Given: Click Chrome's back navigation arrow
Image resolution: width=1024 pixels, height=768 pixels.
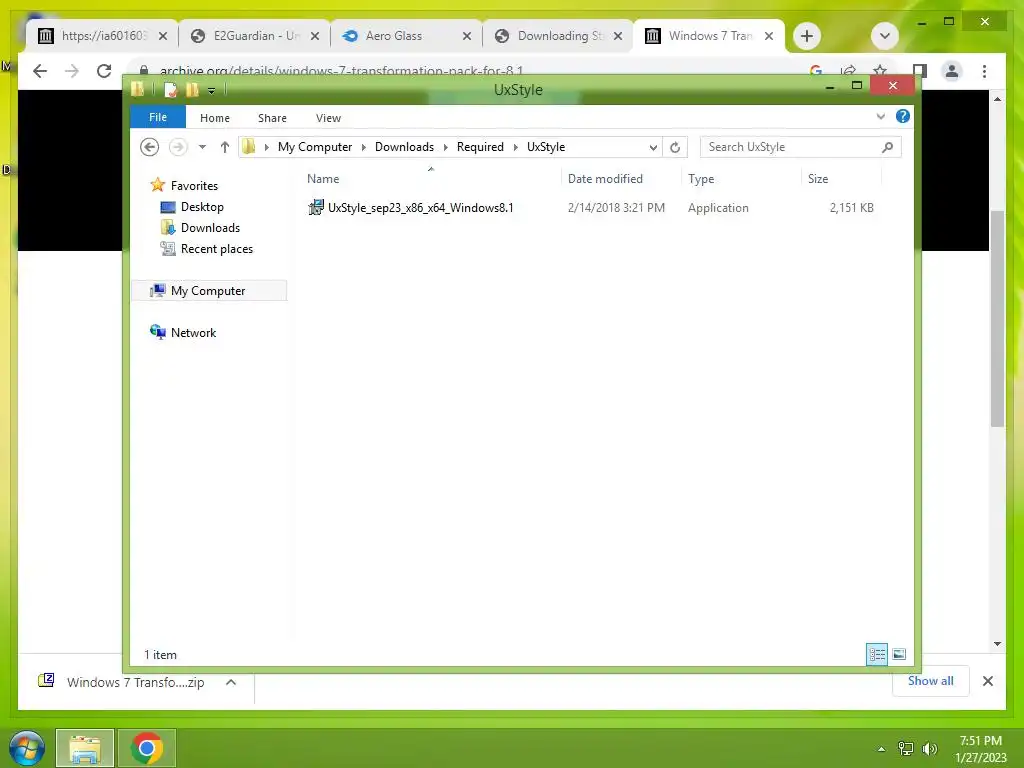Looking at the screenshot, I should pos(40,71).
